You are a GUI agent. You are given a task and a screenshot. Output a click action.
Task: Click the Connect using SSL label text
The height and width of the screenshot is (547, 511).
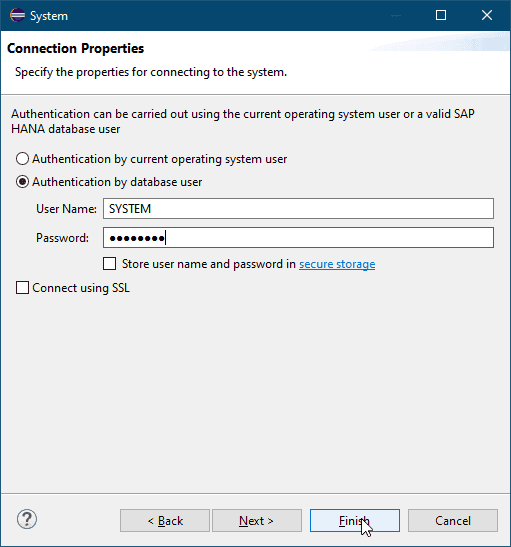81,288
